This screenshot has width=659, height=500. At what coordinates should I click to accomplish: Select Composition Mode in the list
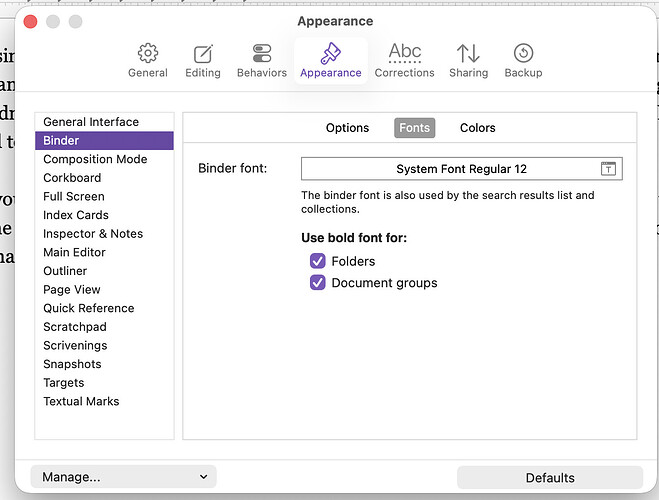point(104,159)
